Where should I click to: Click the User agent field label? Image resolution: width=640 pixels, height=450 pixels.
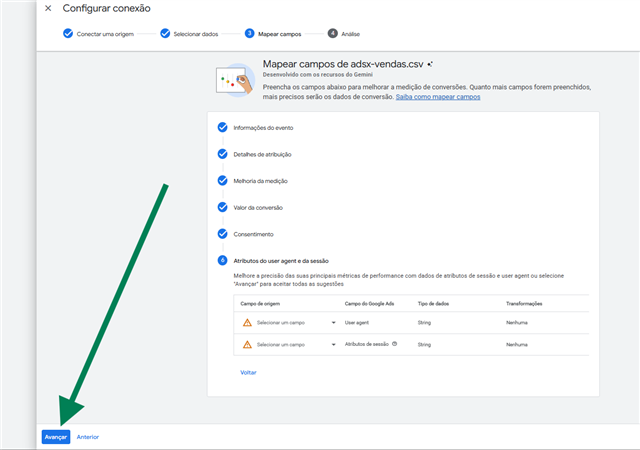click(357, 323)
